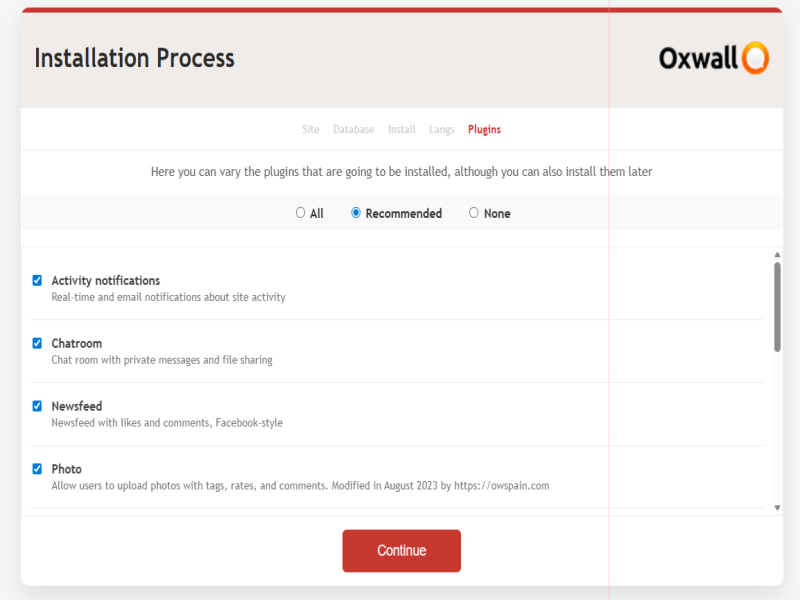Viewport: 800px width, 600px height.
Task: Go to the Site step
Action: (x=311, y=130)
